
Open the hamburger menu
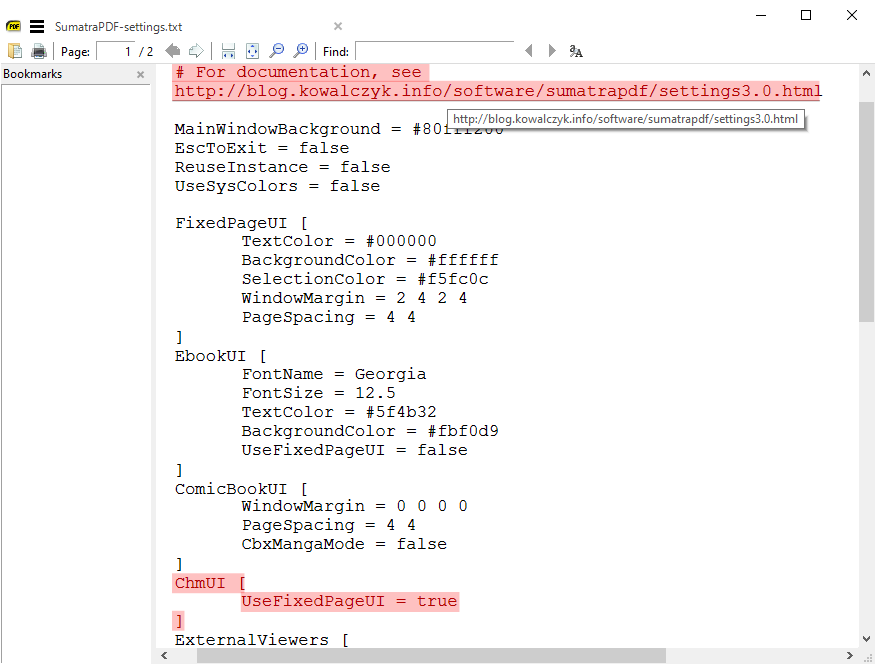[x=37, y=26]
